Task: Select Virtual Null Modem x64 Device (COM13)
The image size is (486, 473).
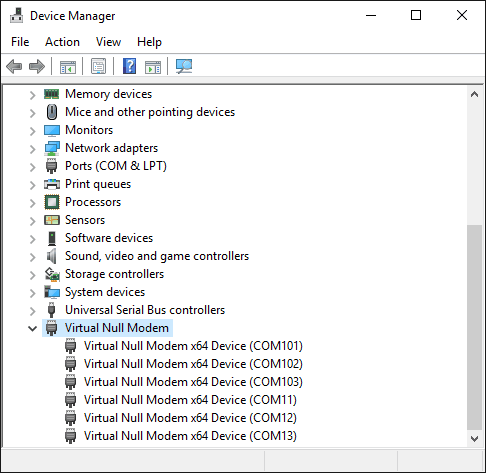Action: [x=190, y=436]
